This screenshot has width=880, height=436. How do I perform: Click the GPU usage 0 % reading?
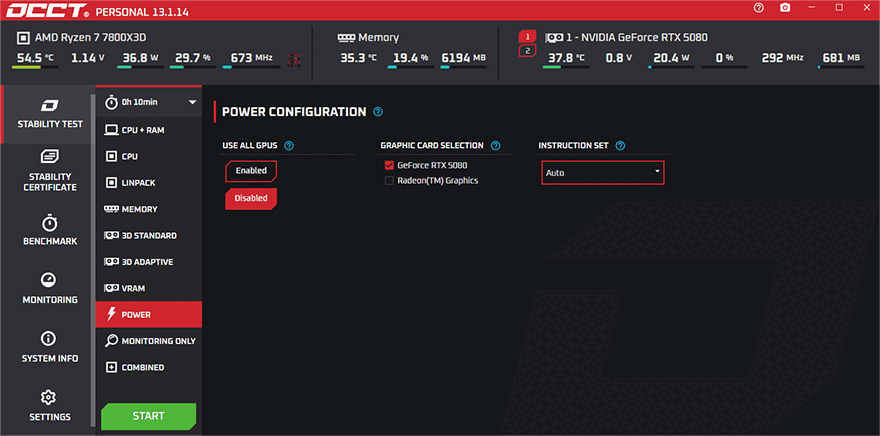click(723, 57)
